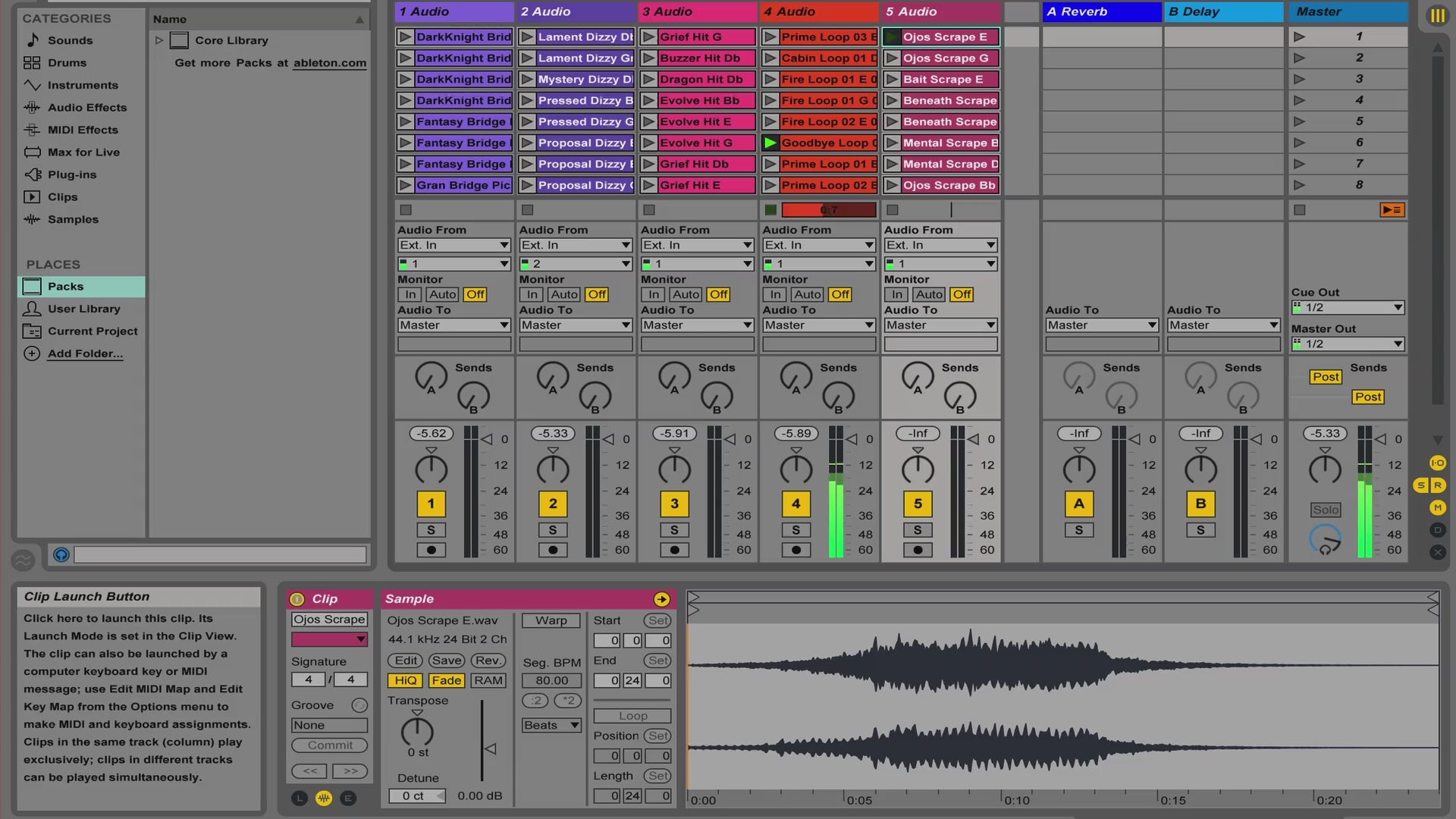The image size is (1456, 819).
Task: Open the Samples category
Action: [73, 219]
